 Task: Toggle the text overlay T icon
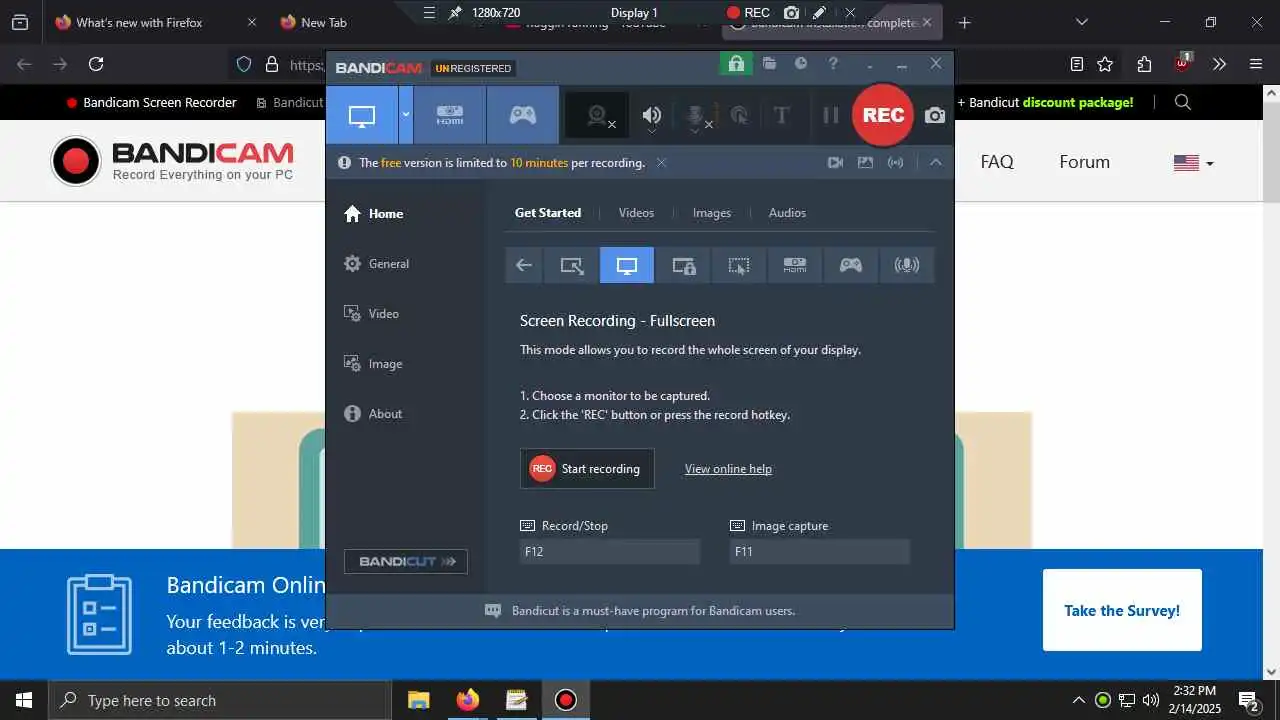(x=782, y=115)
